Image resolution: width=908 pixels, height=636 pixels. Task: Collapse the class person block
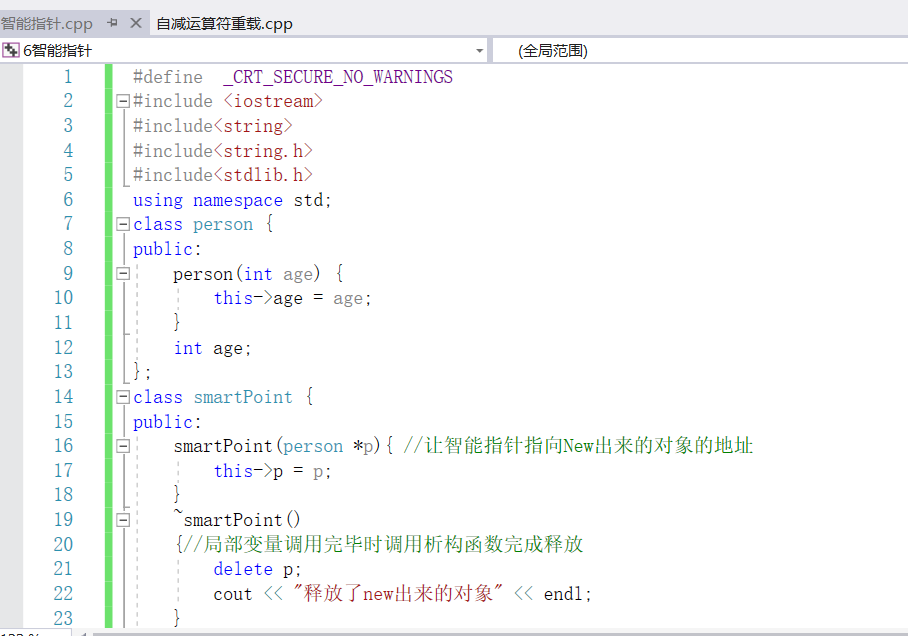pyautogui.click(x=123, y=224)
